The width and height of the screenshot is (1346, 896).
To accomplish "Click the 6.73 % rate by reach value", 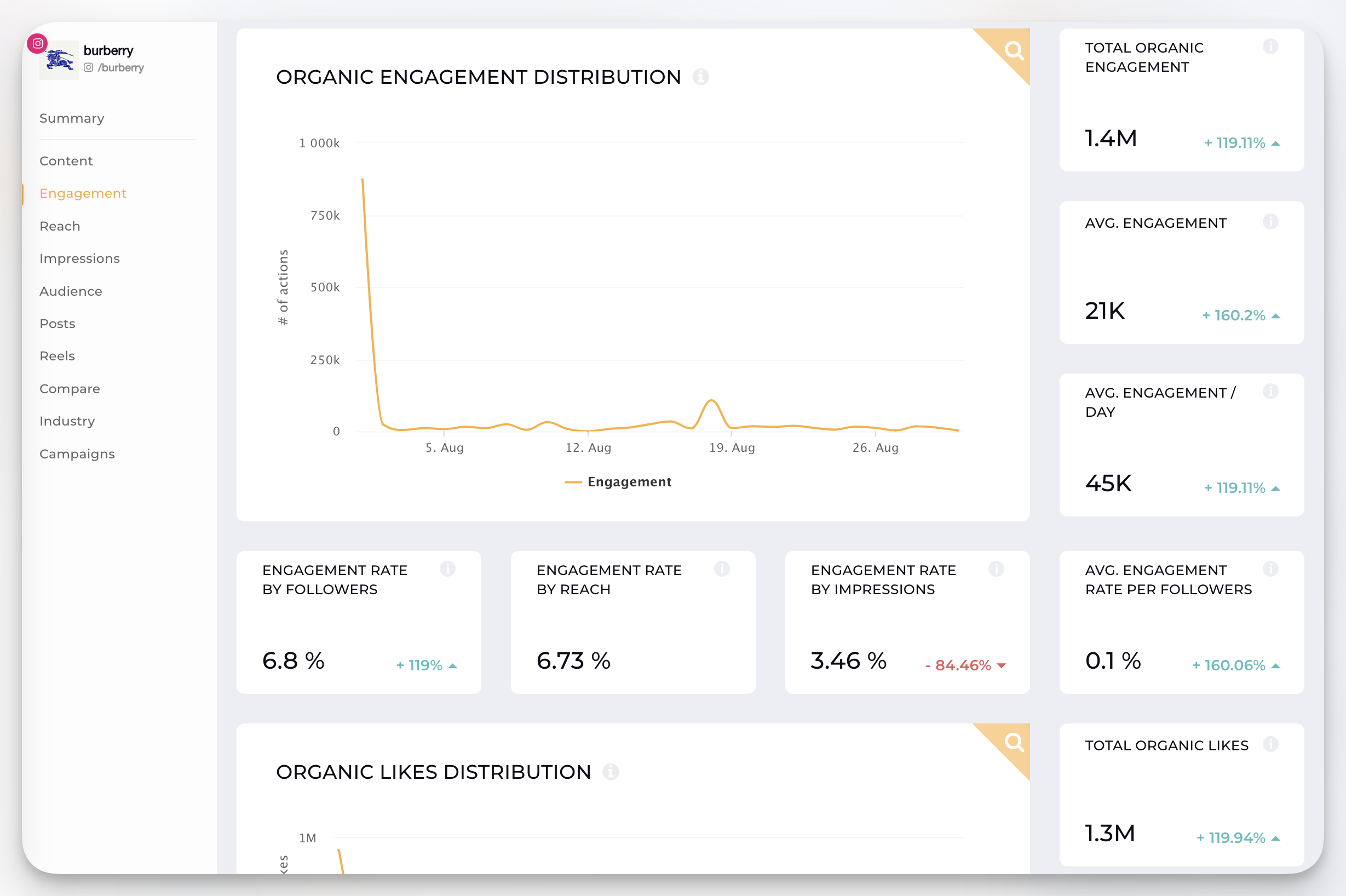I will point(573,661).
